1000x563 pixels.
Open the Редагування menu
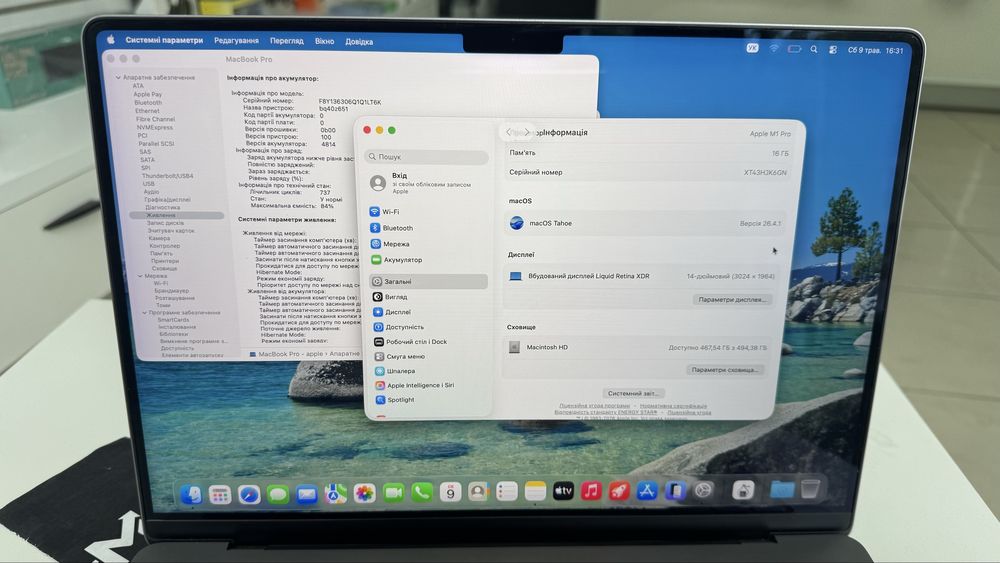click(237, 40)
